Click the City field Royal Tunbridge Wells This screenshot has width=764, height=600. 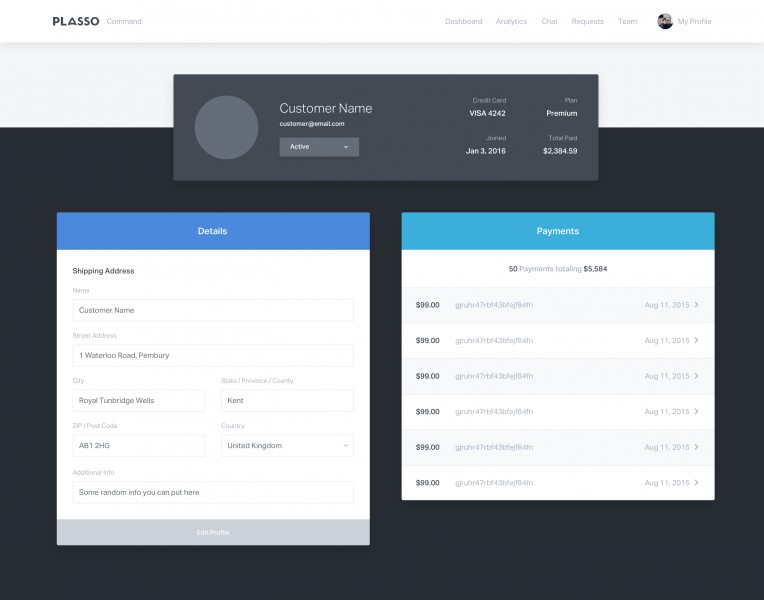point(139,401)
